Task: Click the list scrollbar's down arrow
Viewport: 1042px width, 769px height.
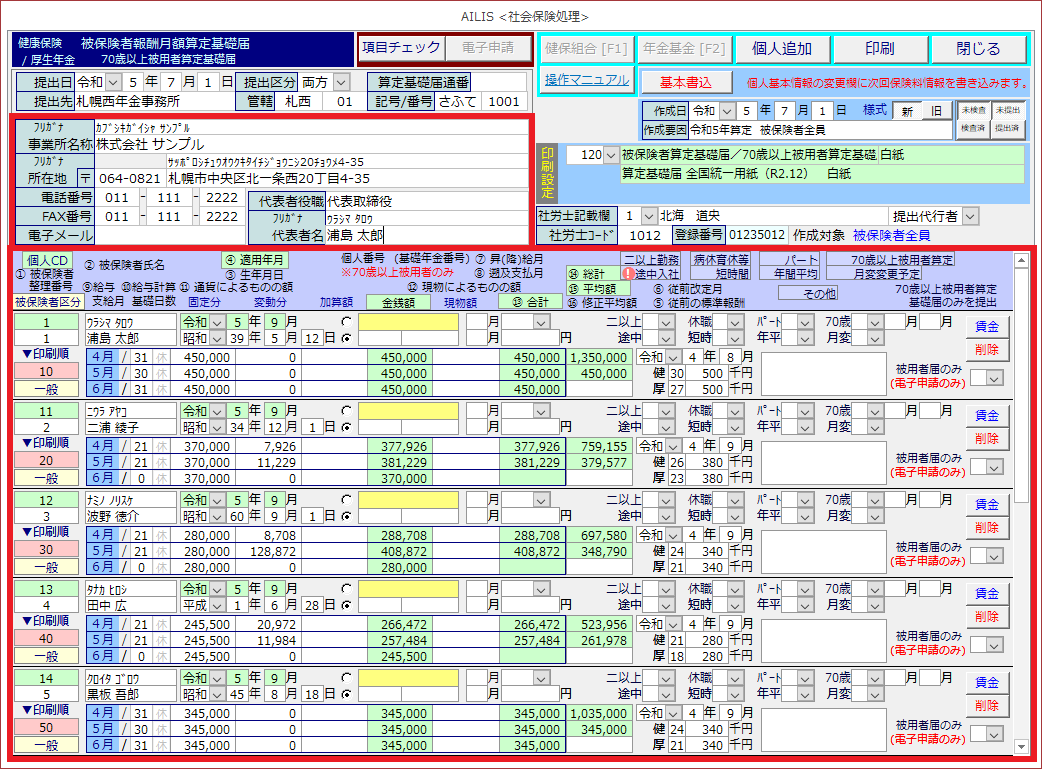Action: tap(1021, 746)
